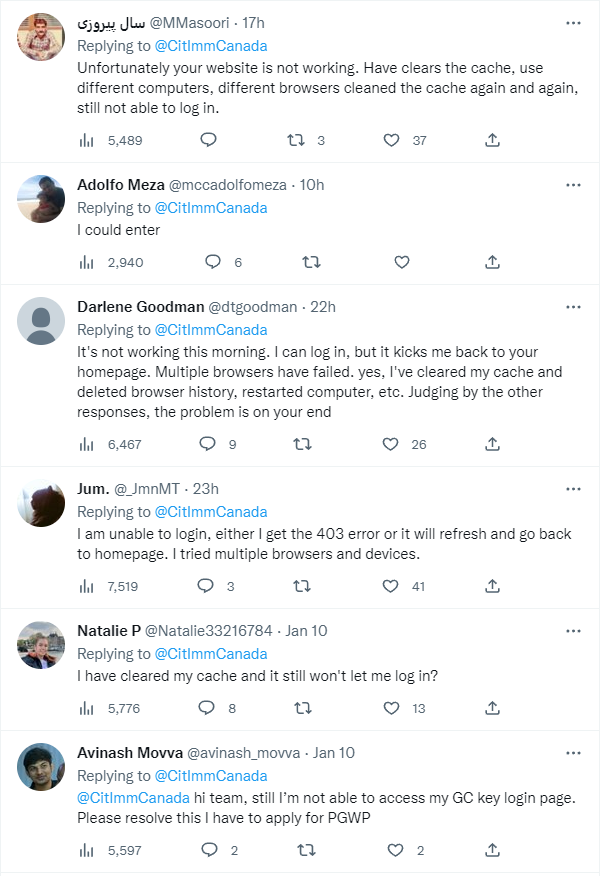Image resolution: width=601 pixels, height=876 pixels.
Task: Open Darlene Goodman's default profile avatar
Action: (41, 321)
